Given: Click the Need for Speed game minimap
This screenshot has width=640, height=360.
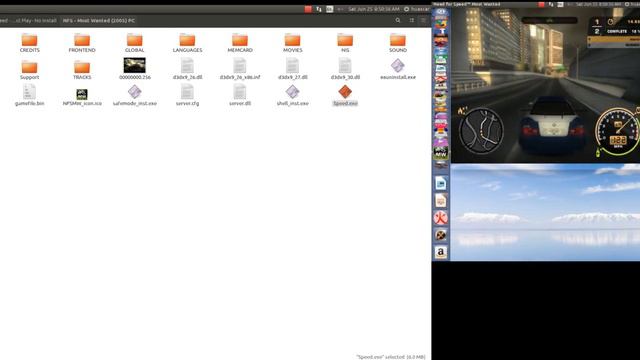Looking at the screenshot, I should pos(481,131).
